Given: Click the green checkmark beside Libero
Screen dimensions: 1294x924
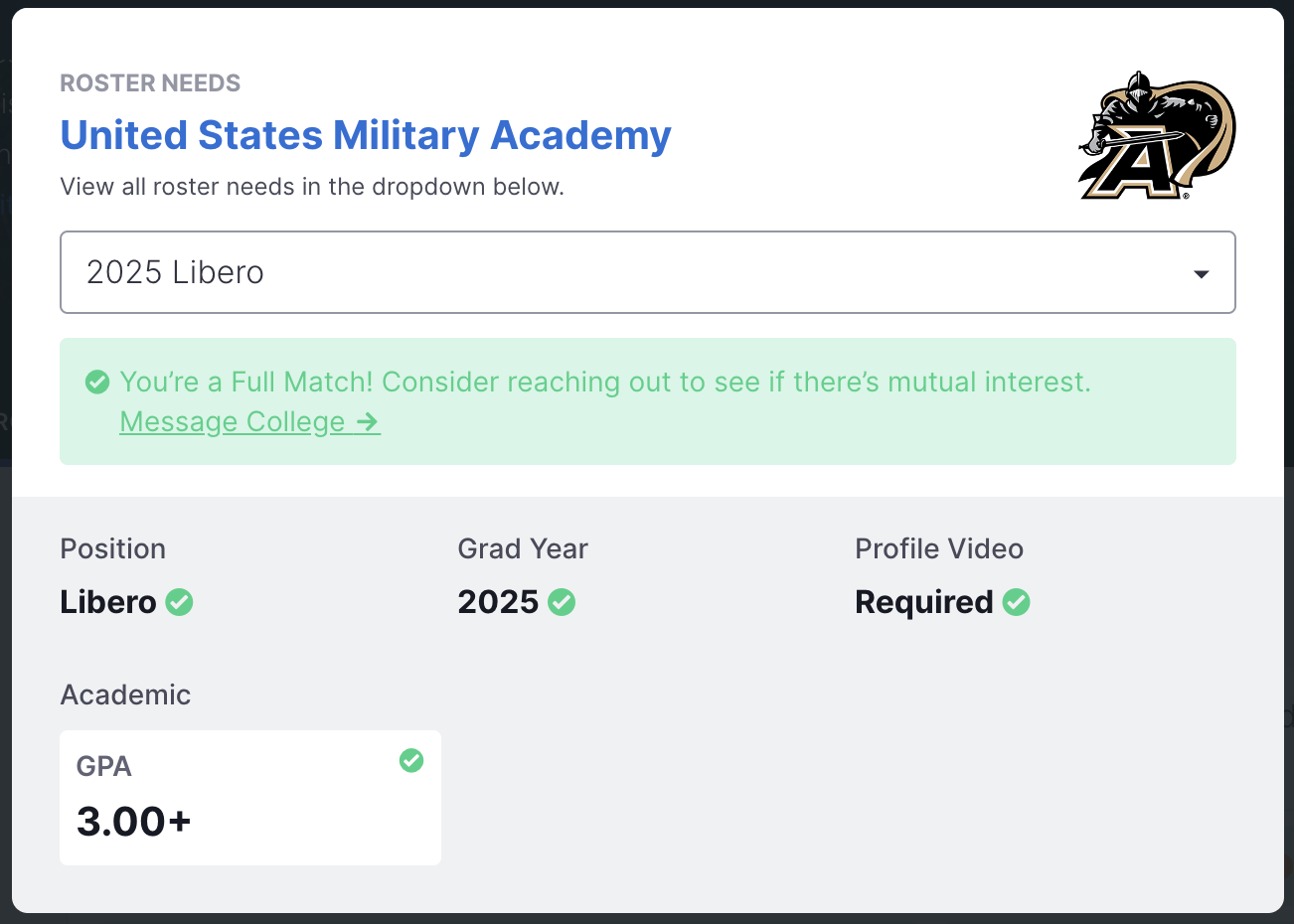Looking at the screenshot, I should 179,602.
